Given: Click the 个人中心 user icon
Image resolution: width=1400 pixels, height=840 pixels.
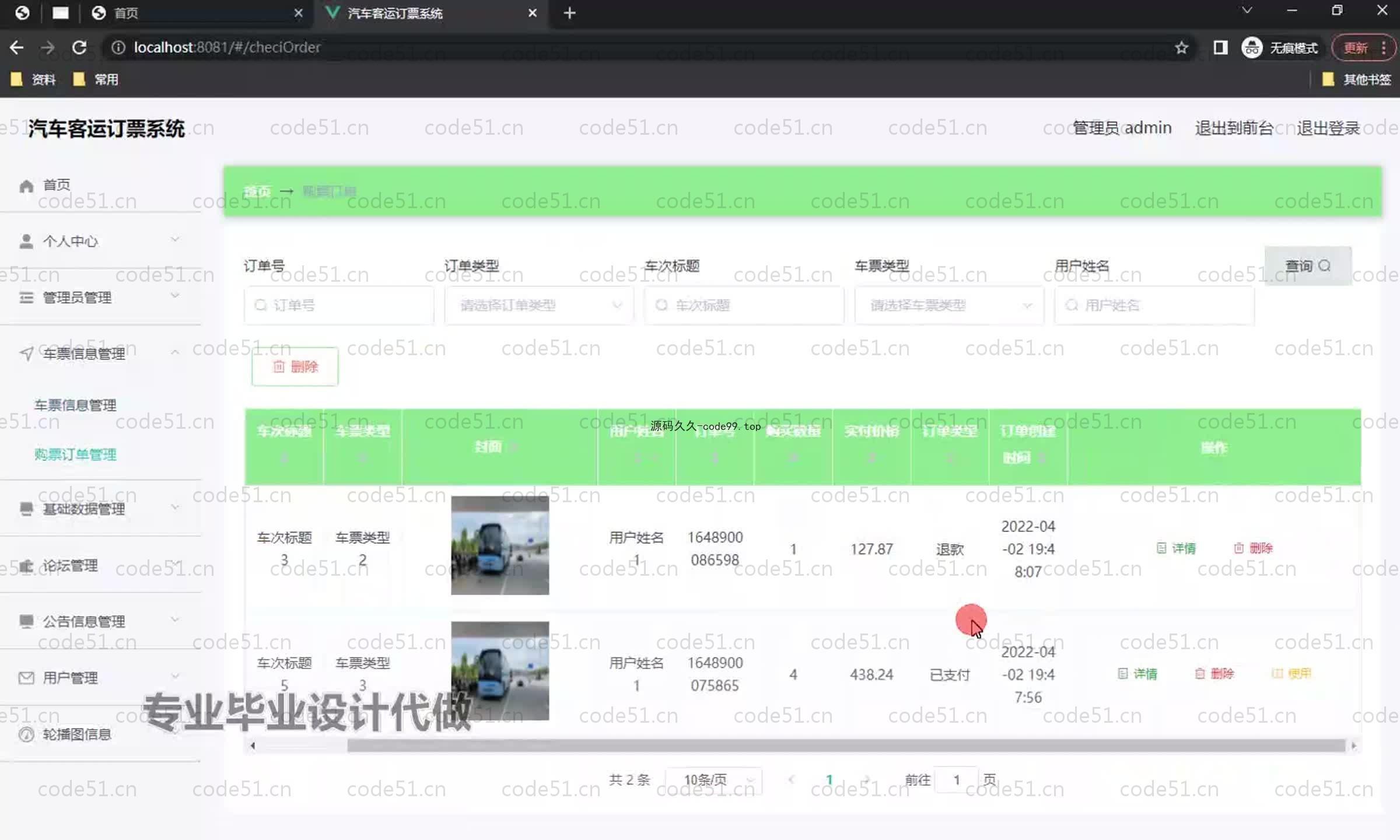Looking at the screenshot, I should coord(26,242).
